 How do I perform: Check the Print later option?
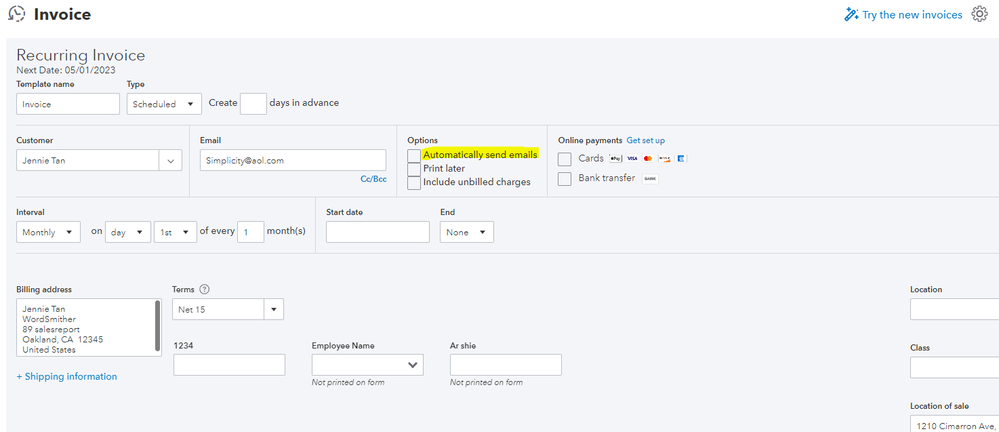414,169
